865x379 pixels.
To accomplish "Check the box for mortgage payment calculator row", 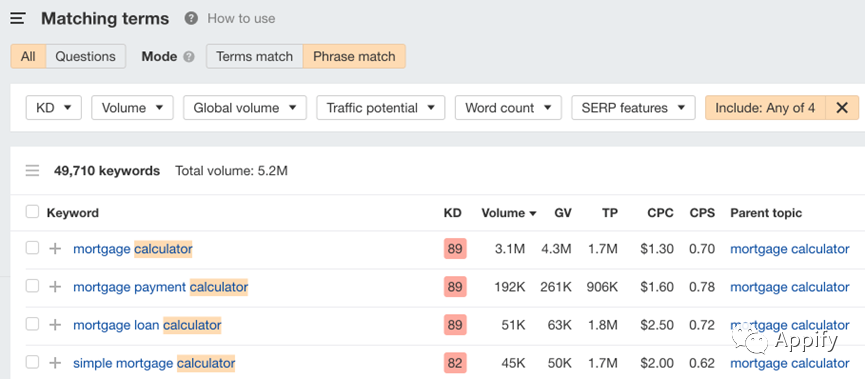I will [33, 286].
